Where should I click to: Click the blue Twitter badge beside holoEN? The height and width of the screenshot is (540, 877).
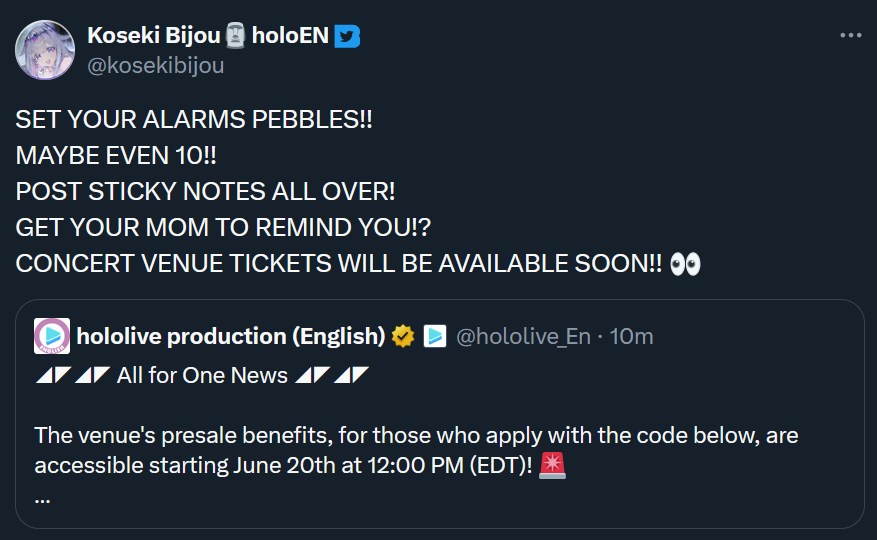click(348, 36)
